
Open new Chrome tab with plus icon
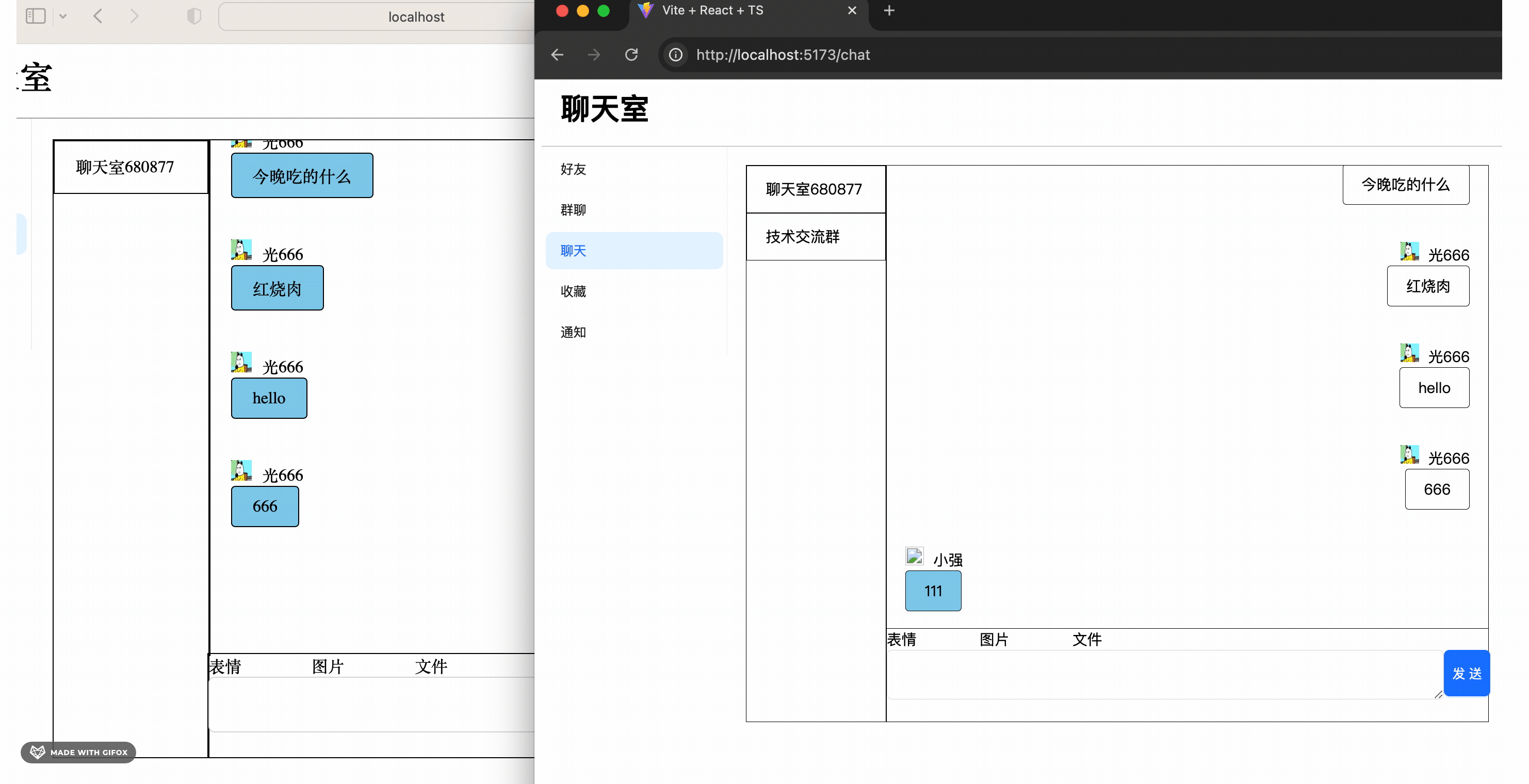[888, 11]
